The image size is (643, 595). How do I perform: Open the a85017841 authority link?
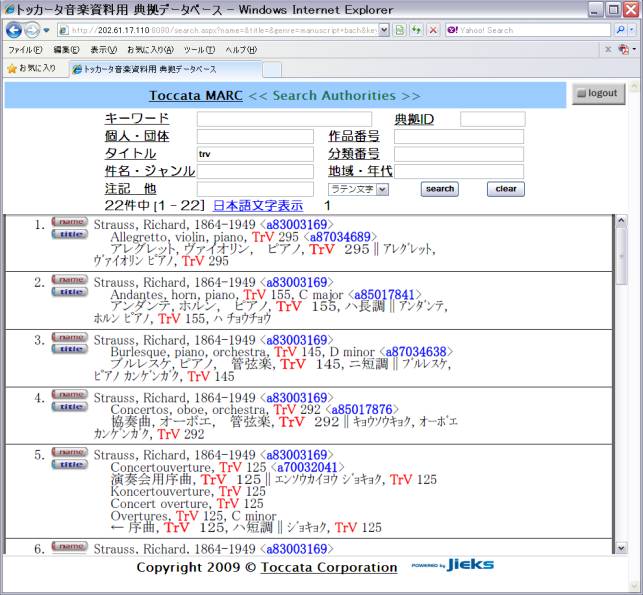pyautogui.click(x=384, y=295)
